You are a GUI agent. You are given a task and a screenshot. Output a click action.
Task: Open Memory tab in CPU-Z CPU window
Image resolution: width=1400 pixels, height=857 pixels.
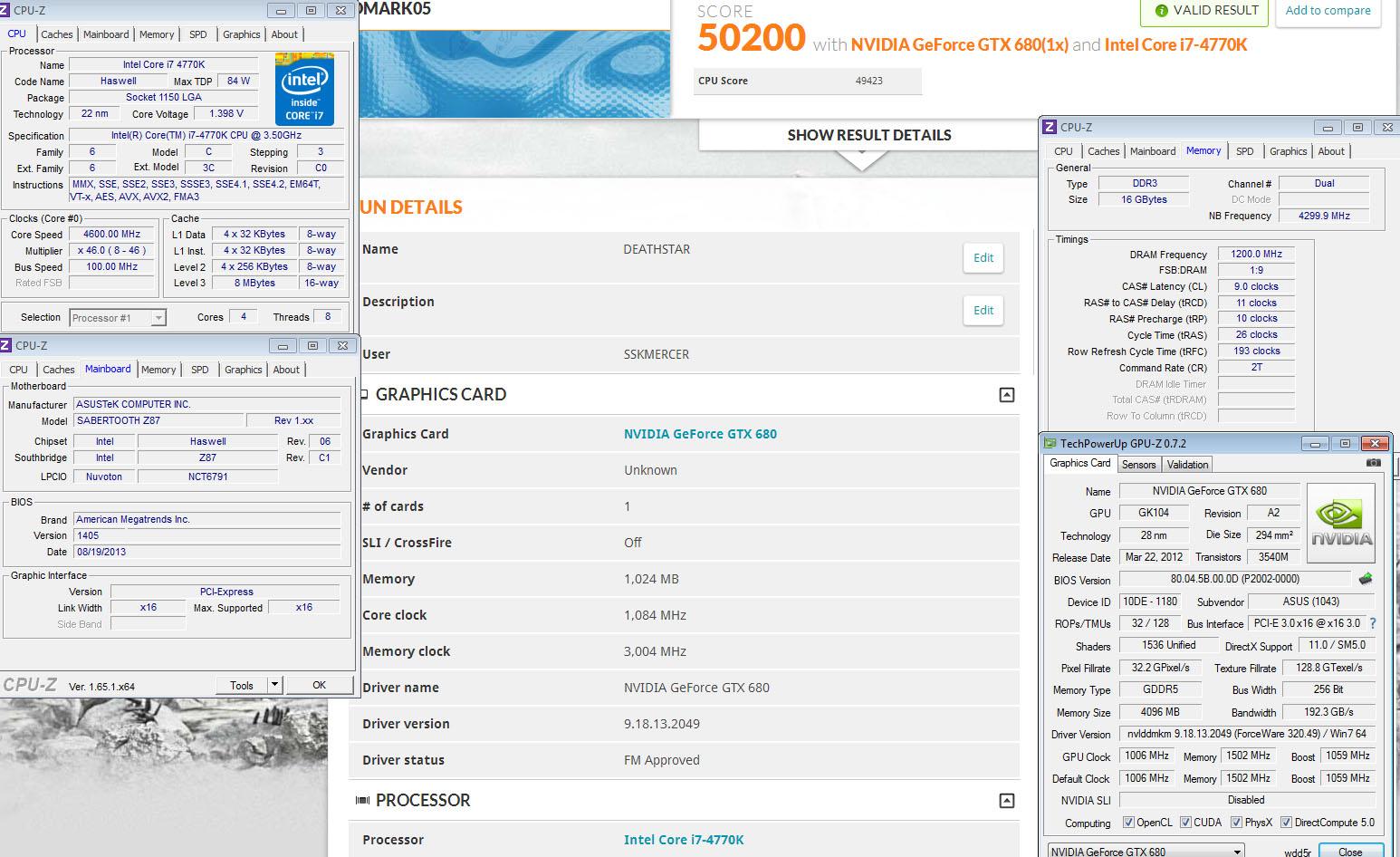point(157,34)
